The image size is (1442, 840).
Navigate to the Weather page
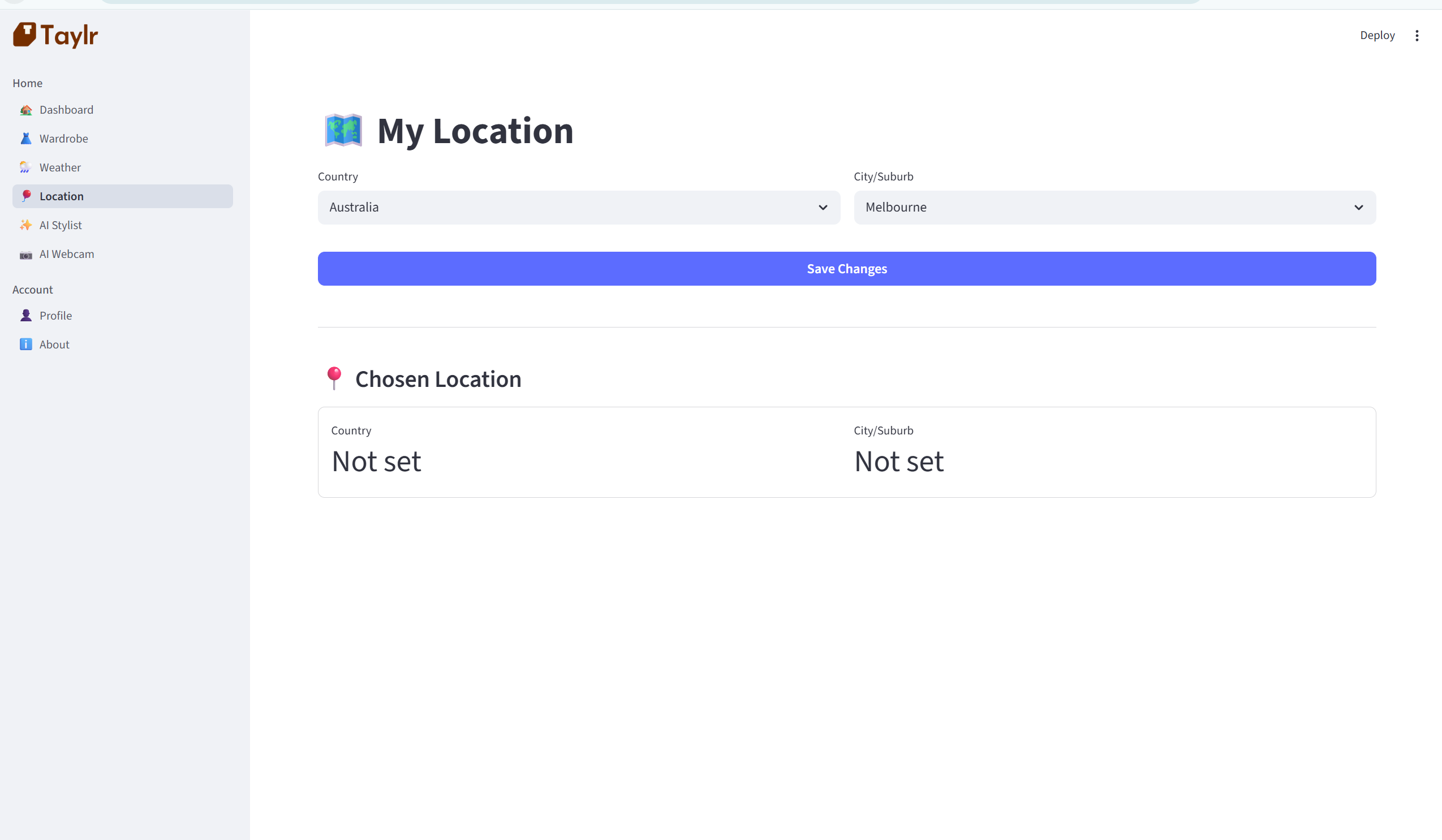(60, 167)
